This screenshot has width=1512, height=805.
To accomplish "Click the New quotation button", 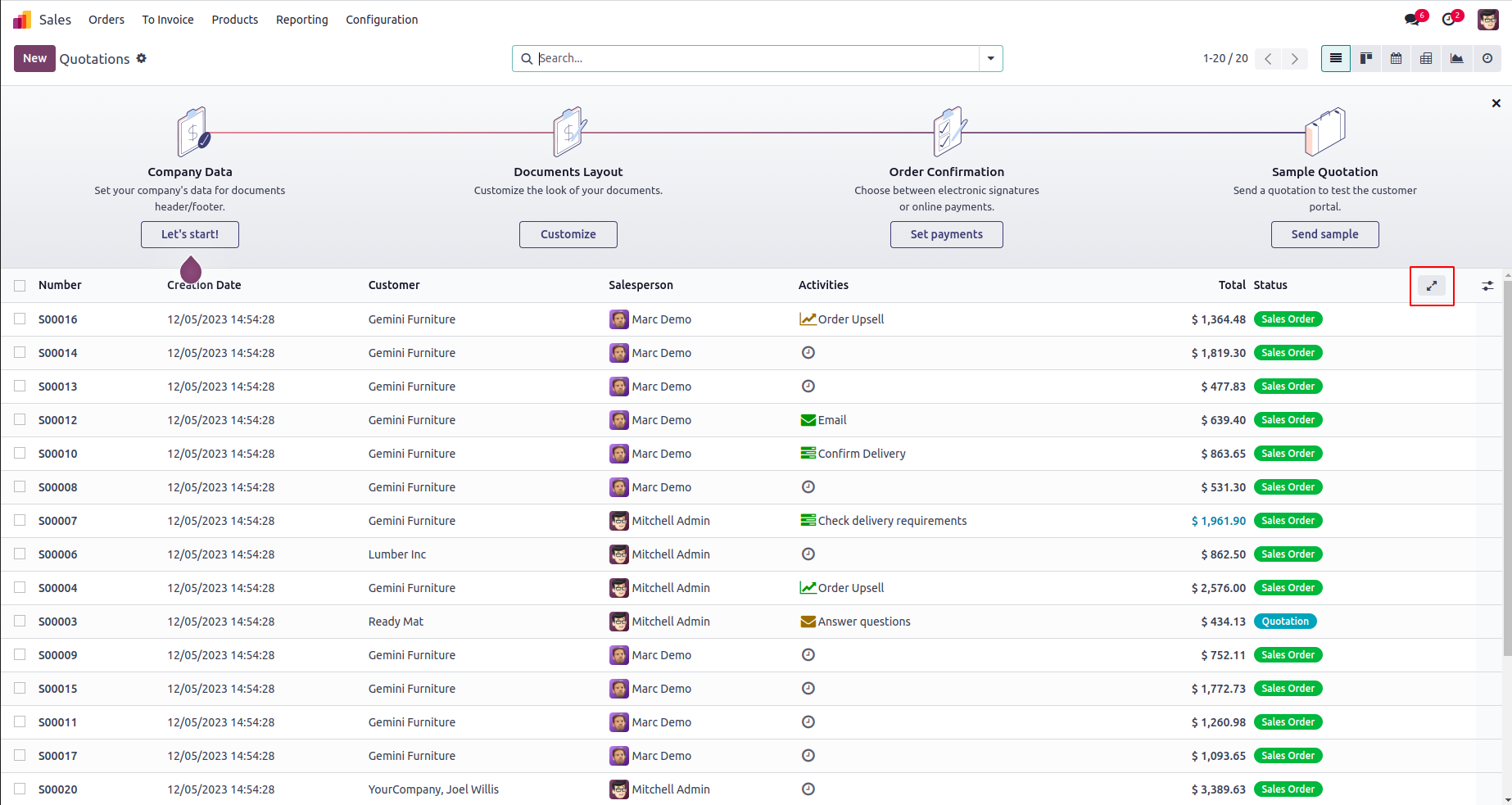I will [x=34, y=58].
